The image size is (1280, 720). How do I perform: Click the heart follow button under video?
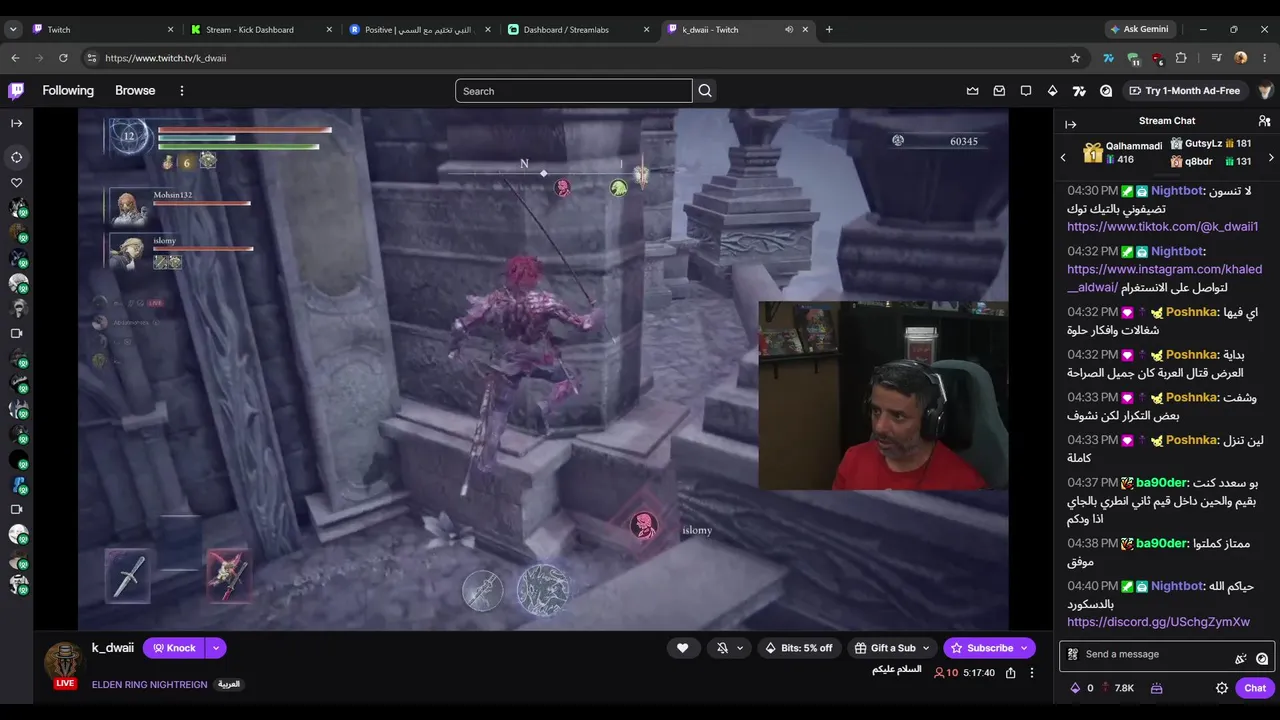682,648
